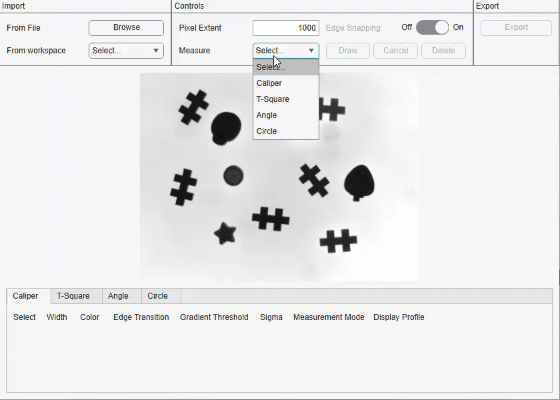Click the small gray circle in image
This screenshot has height=400, width=560.
[x=233, y=176]
